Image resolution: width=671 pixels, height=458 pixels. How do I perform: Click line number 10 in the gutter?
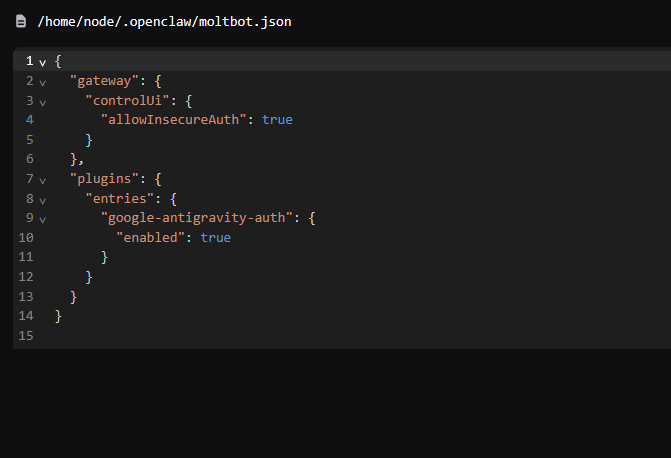click(x=26, y=238)
